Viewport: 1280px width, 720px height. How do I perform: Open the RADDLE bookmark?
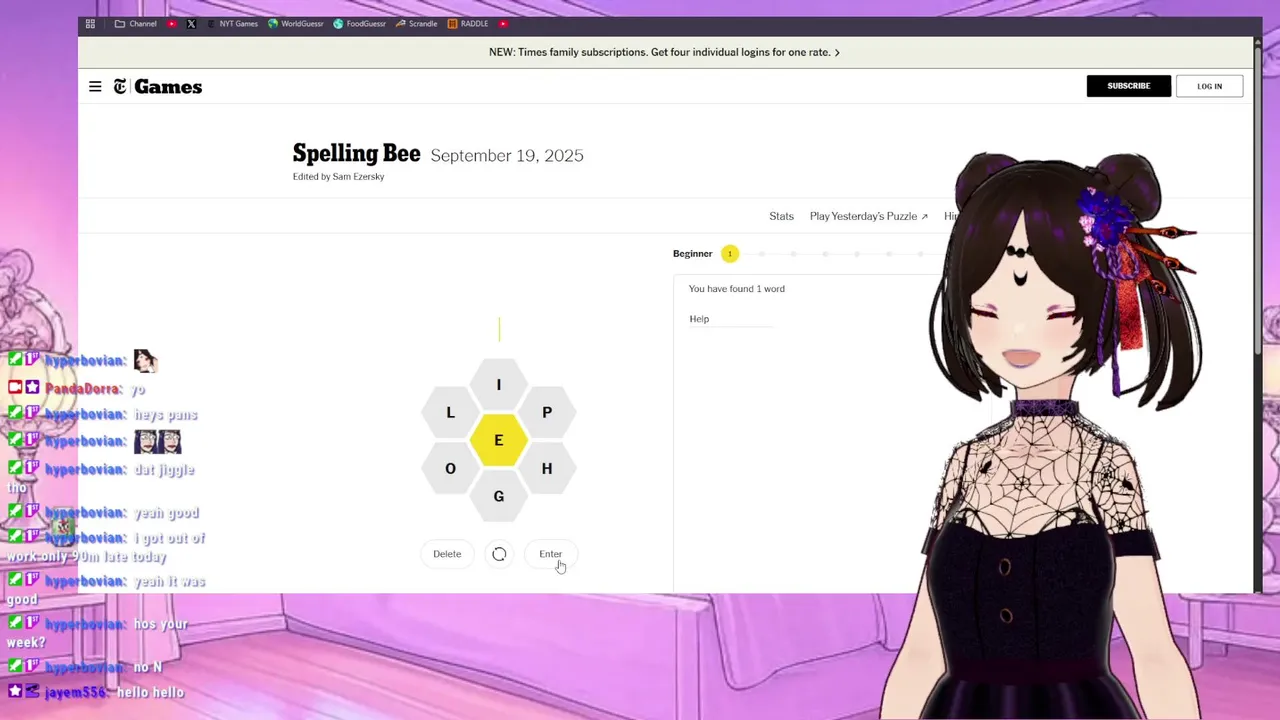coord(468,24)
